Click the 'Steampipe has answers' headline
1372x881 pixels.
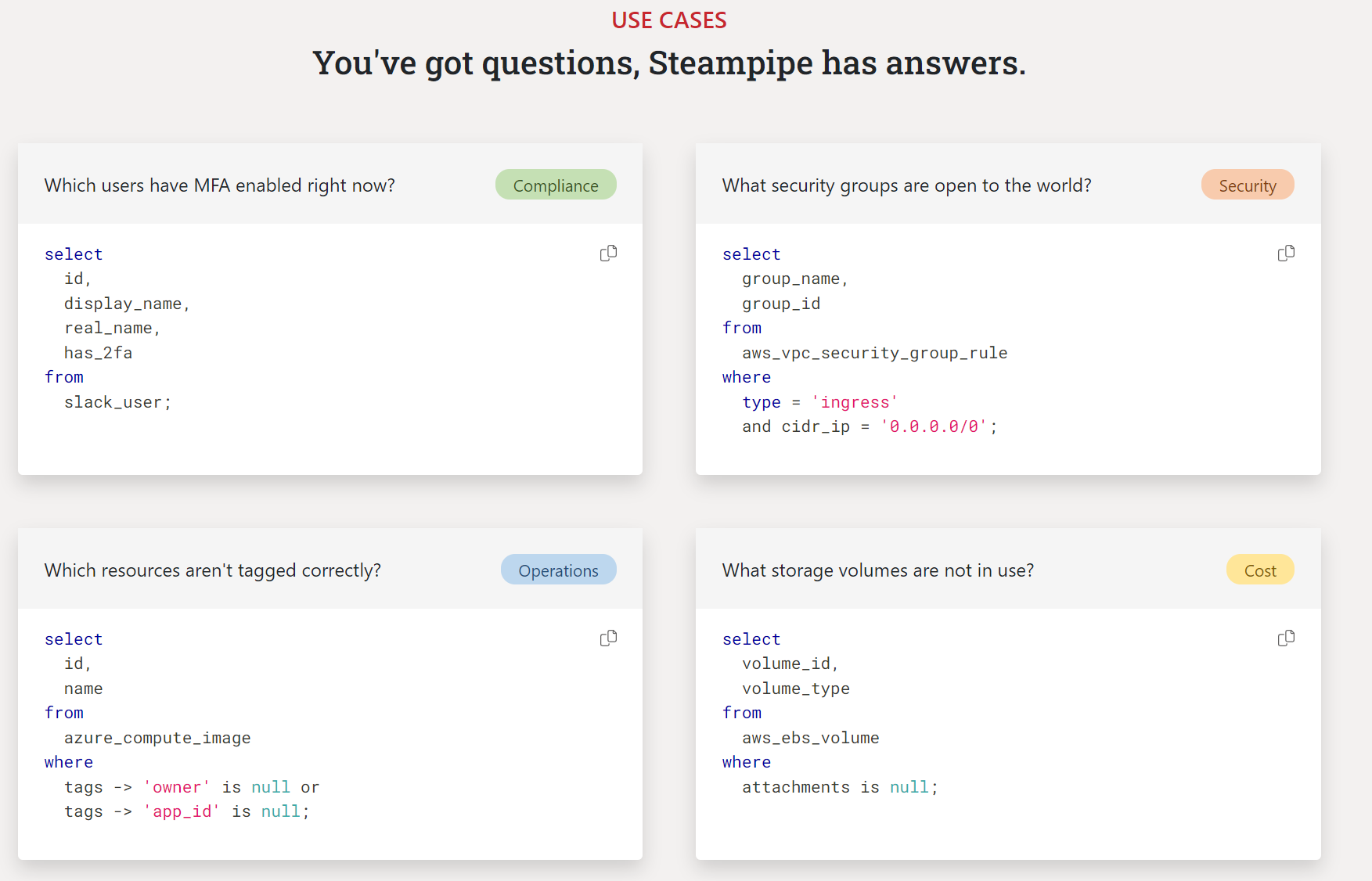coord(669,63)
